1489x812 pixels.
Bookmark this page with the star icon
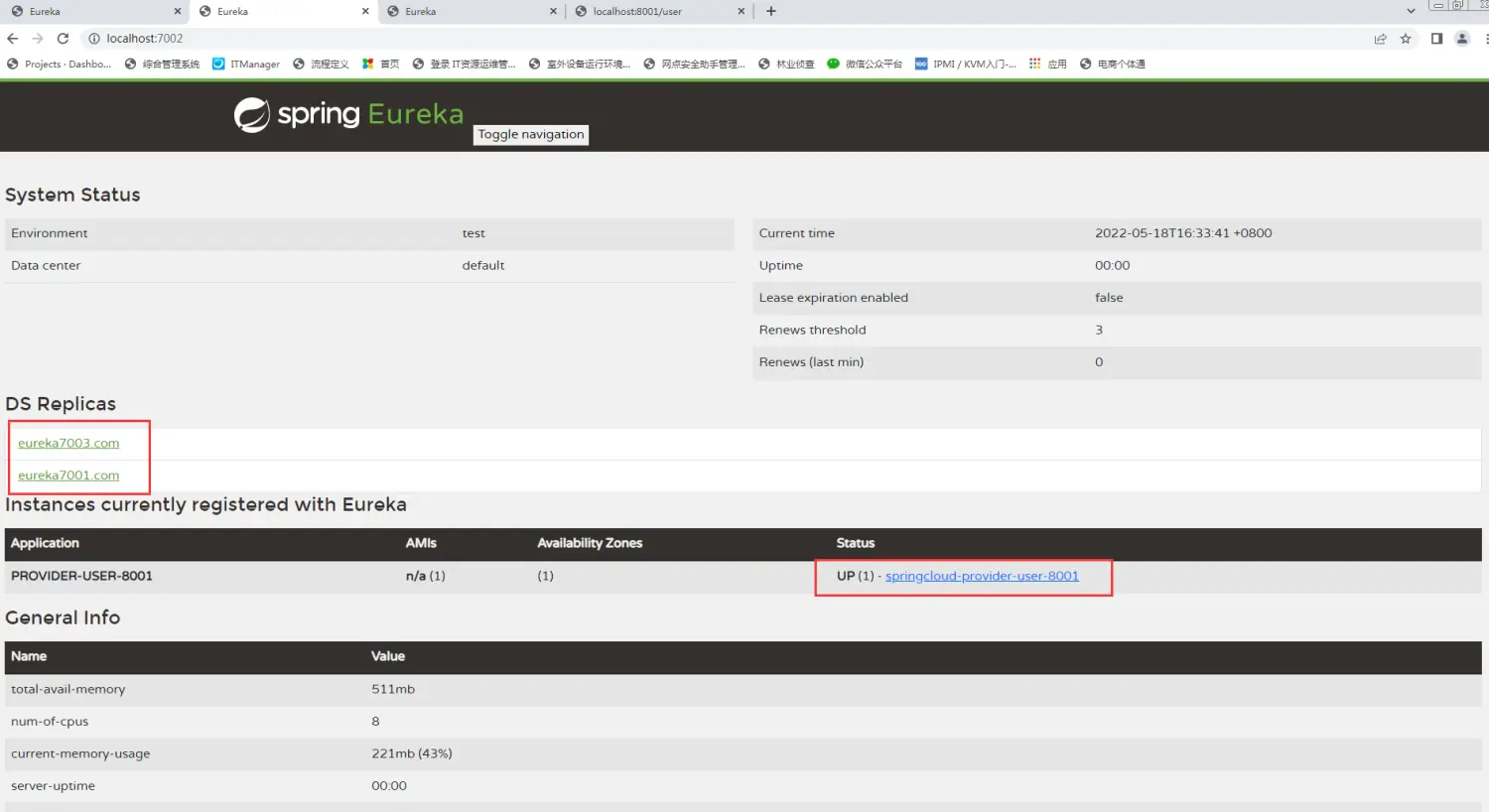click(x=1406, y=39)
